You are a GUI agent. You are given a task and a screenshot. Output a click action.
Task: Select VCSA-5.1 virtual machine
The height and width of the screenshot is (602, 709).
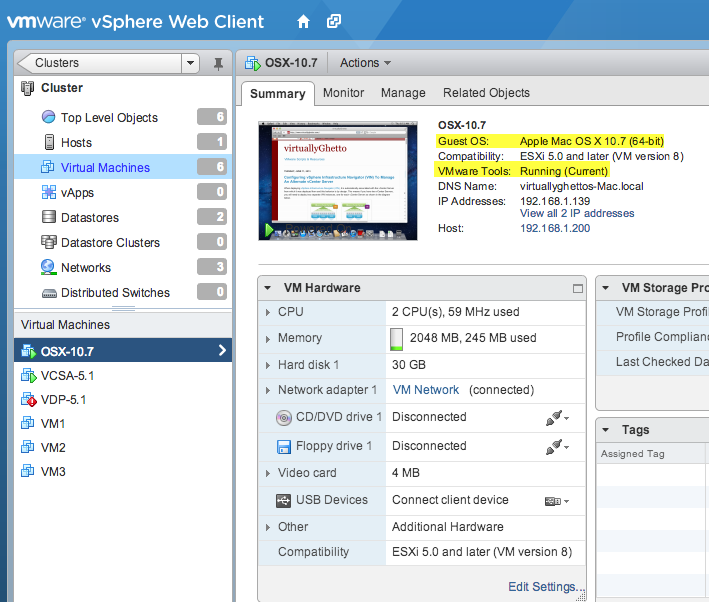pos(123,375)
